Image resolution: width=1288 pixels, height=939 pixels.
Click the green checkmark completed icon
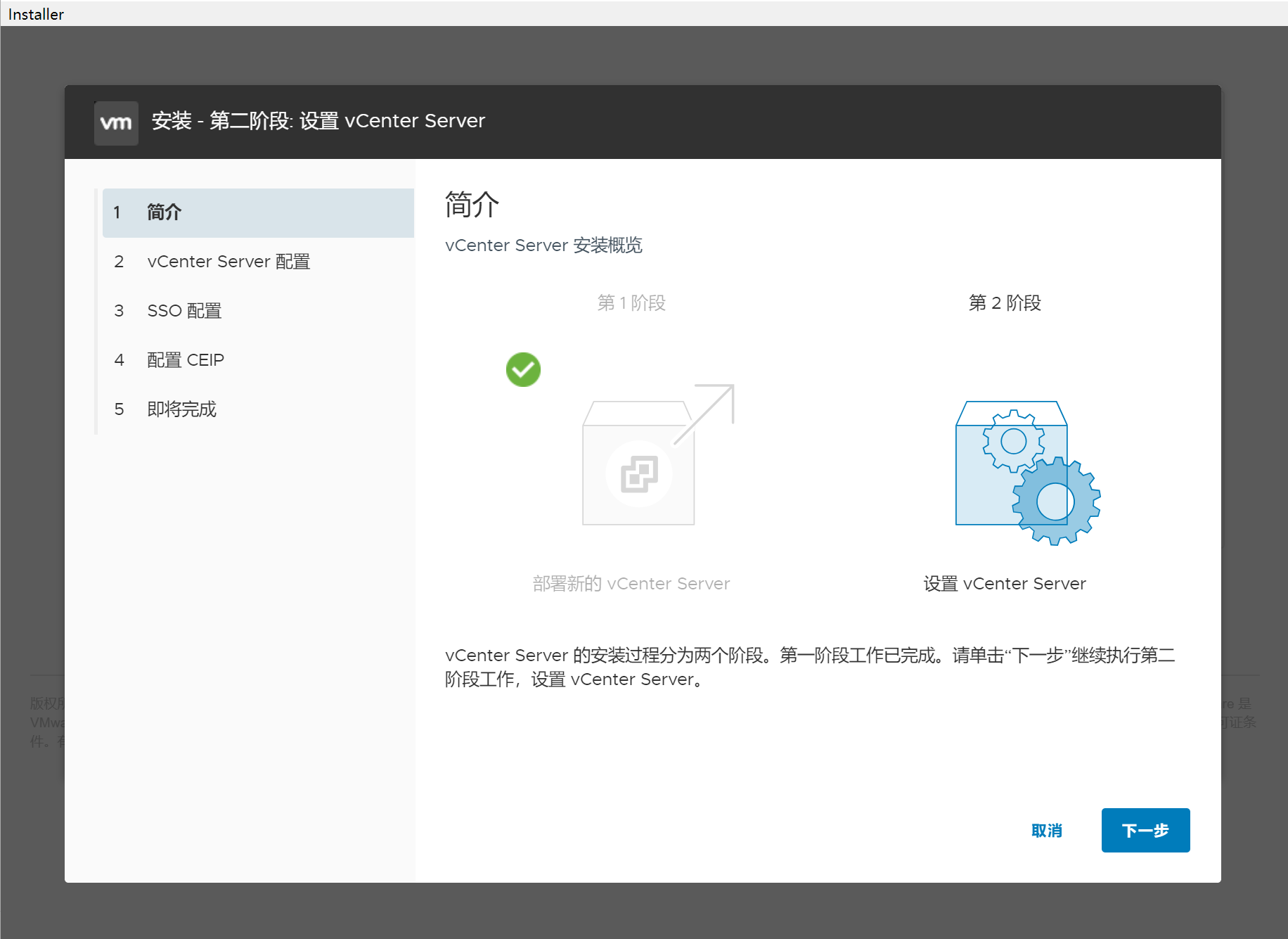pos(523,369)
